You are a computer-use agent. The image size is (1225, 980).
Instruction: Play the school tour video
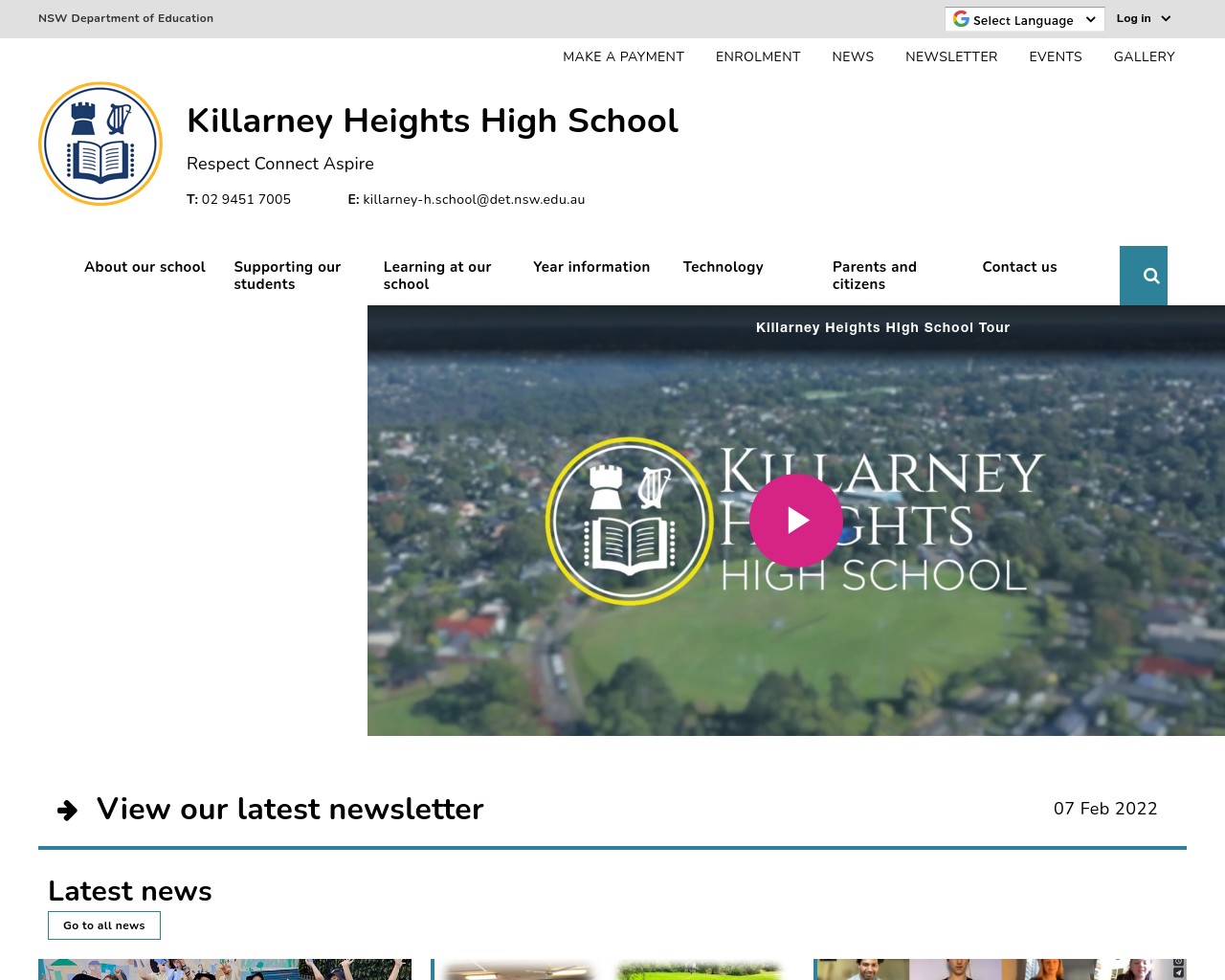click(796, 521)
